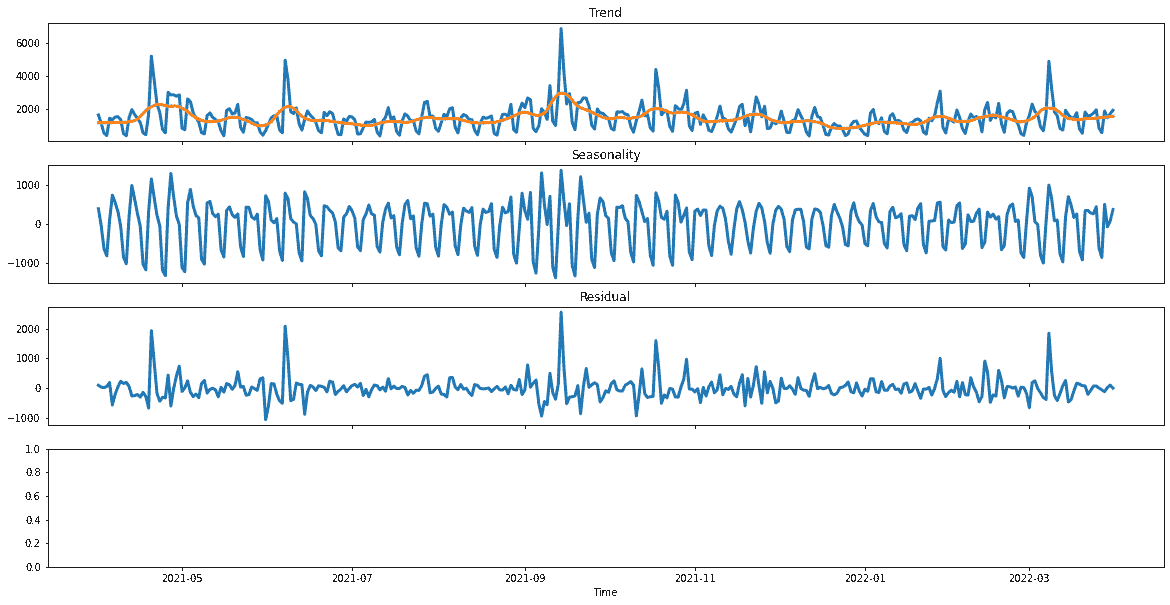
Task: Click inside the empty bottom subplot
Action: coord(605,508)
